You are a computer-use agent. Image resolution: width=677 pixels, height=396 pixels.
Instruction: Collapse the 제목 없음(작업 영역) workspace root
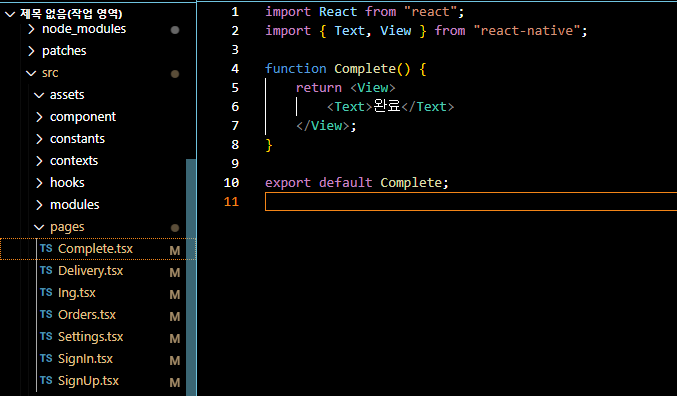click(x=10, y=14)
